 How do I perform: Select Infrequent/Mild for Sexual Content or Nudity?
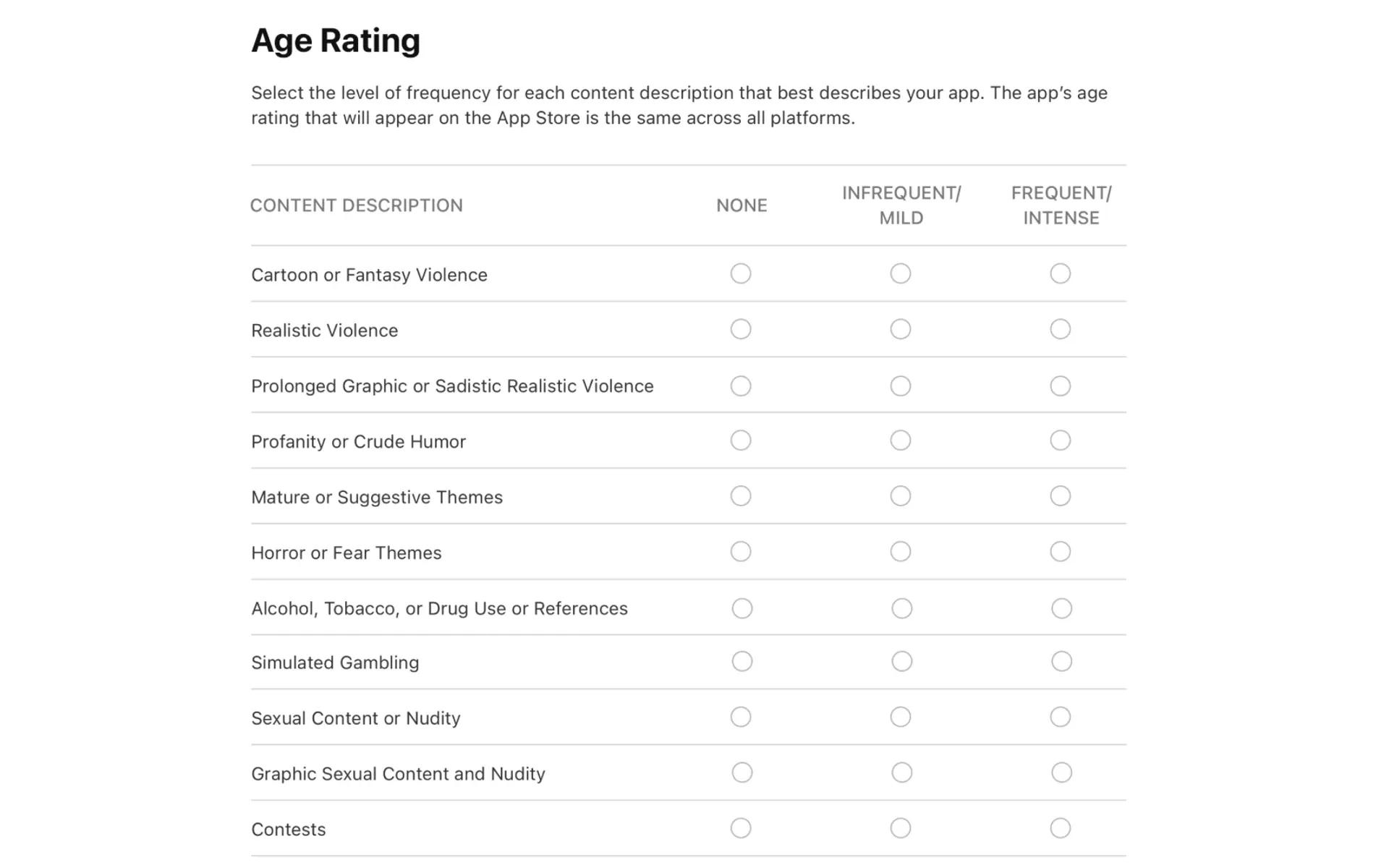(900, 717)
